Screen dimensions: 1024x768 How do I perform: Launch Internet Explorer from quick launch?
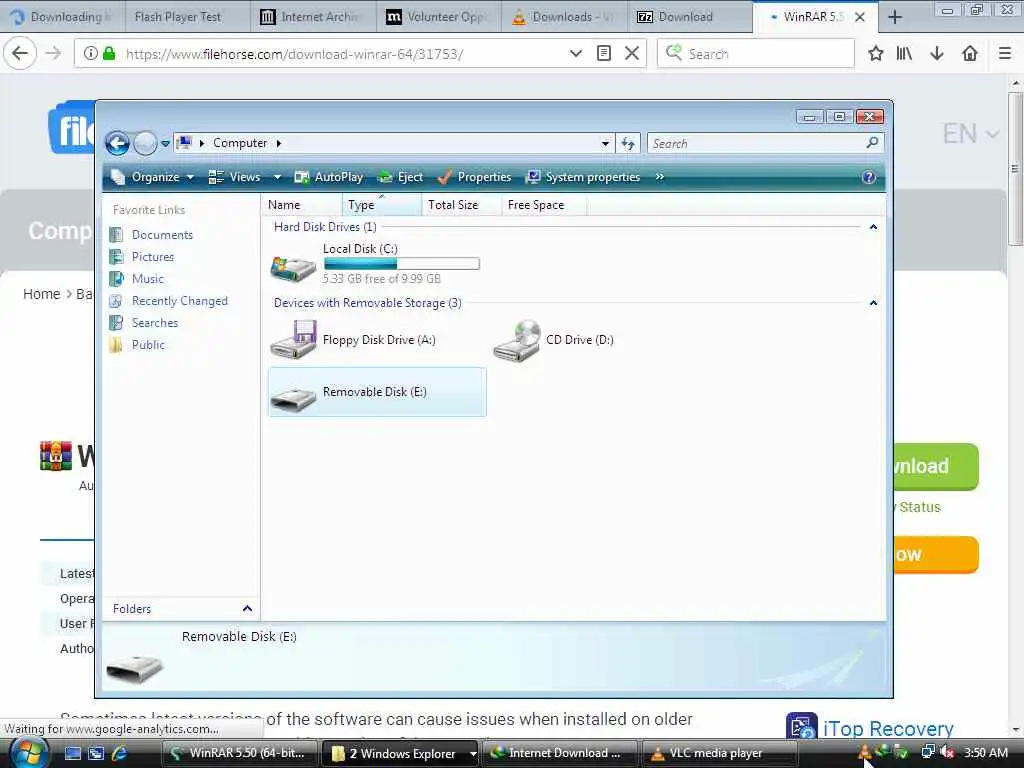[x=120, y=753]
